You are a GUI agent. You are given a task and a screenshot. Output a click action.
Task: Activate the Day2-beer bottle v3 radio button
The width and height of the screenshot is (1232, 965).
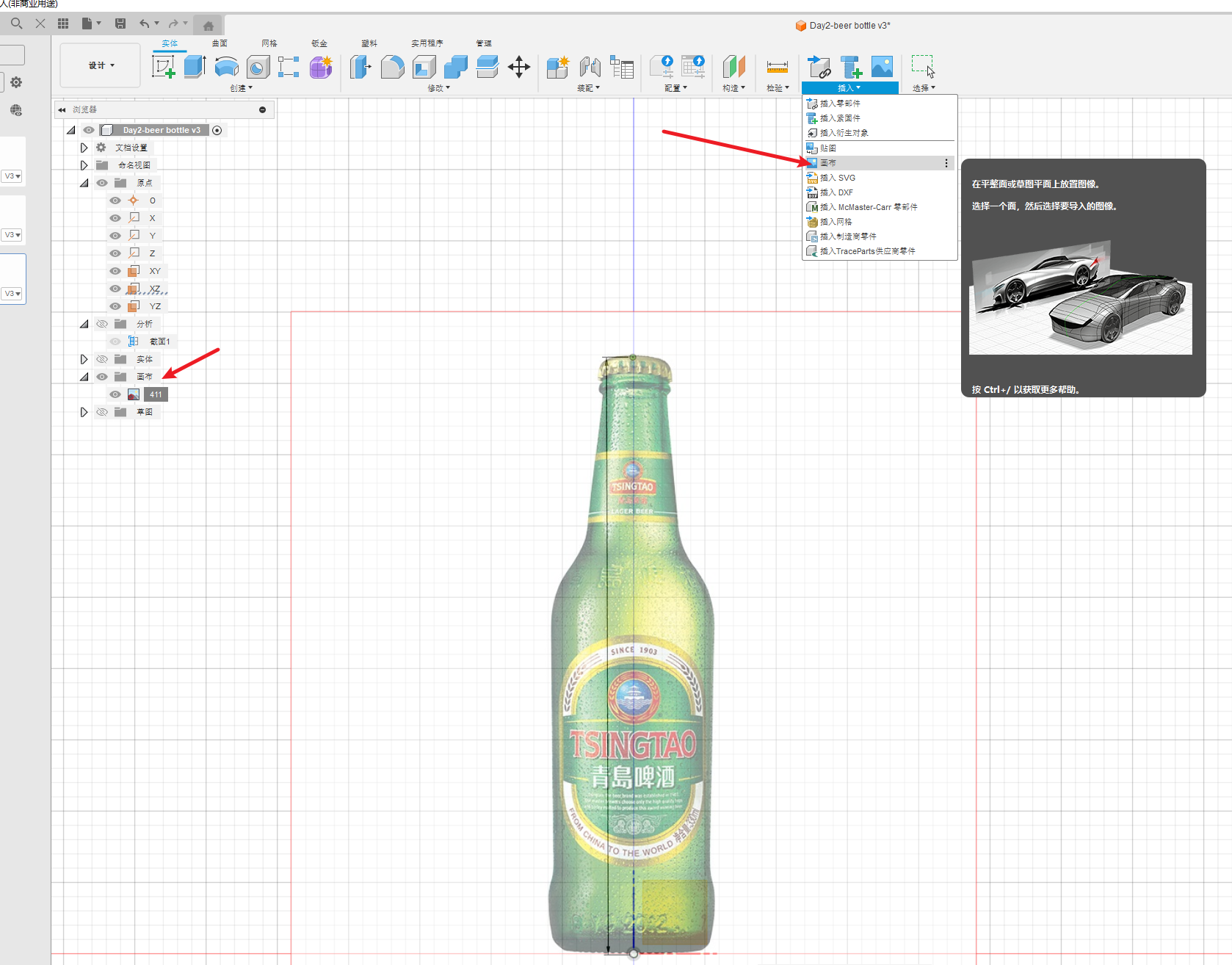click(217, 130)
